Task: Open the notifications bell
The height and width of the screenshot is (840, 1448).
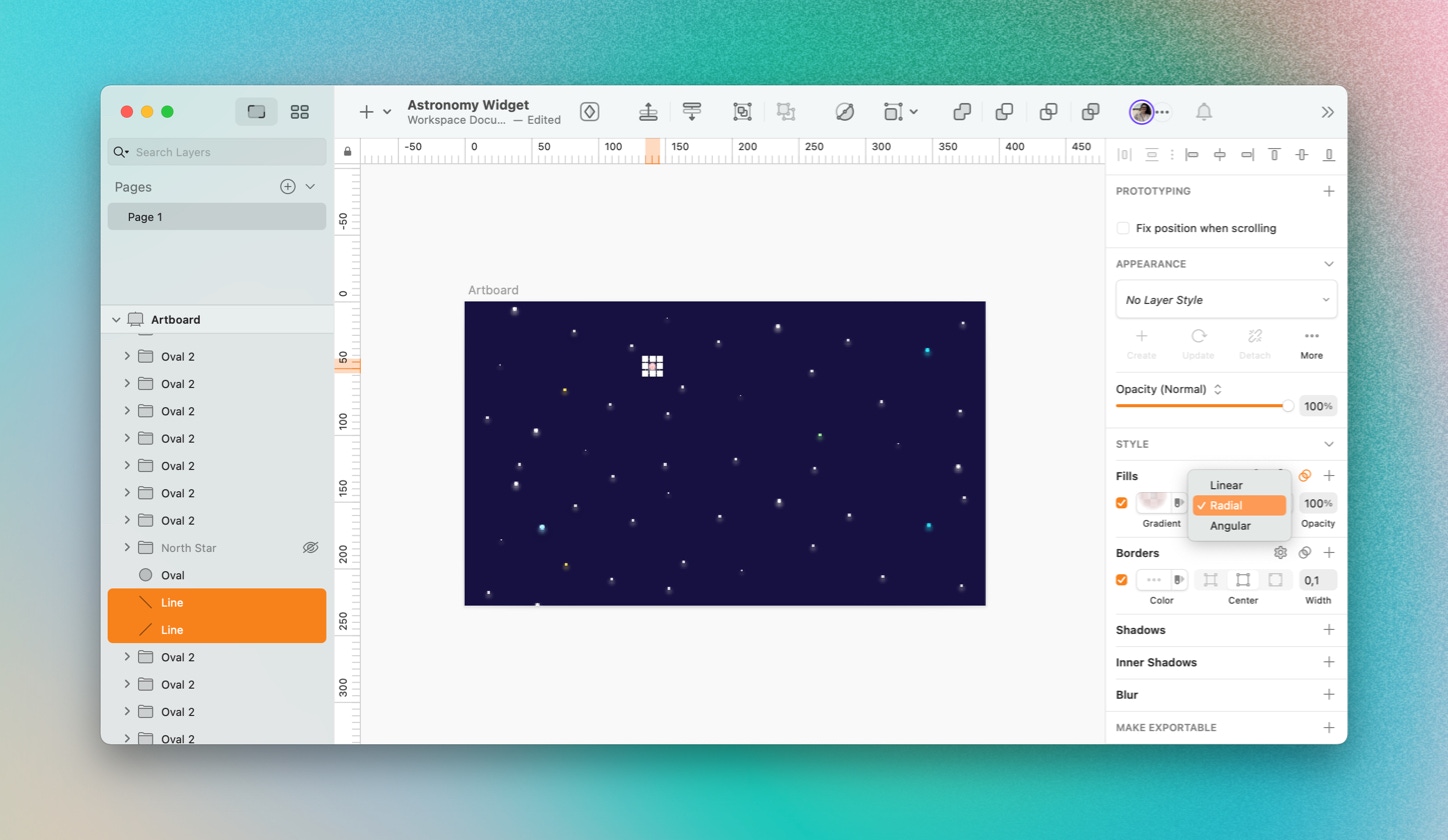Action: (x=1204, y=112)
